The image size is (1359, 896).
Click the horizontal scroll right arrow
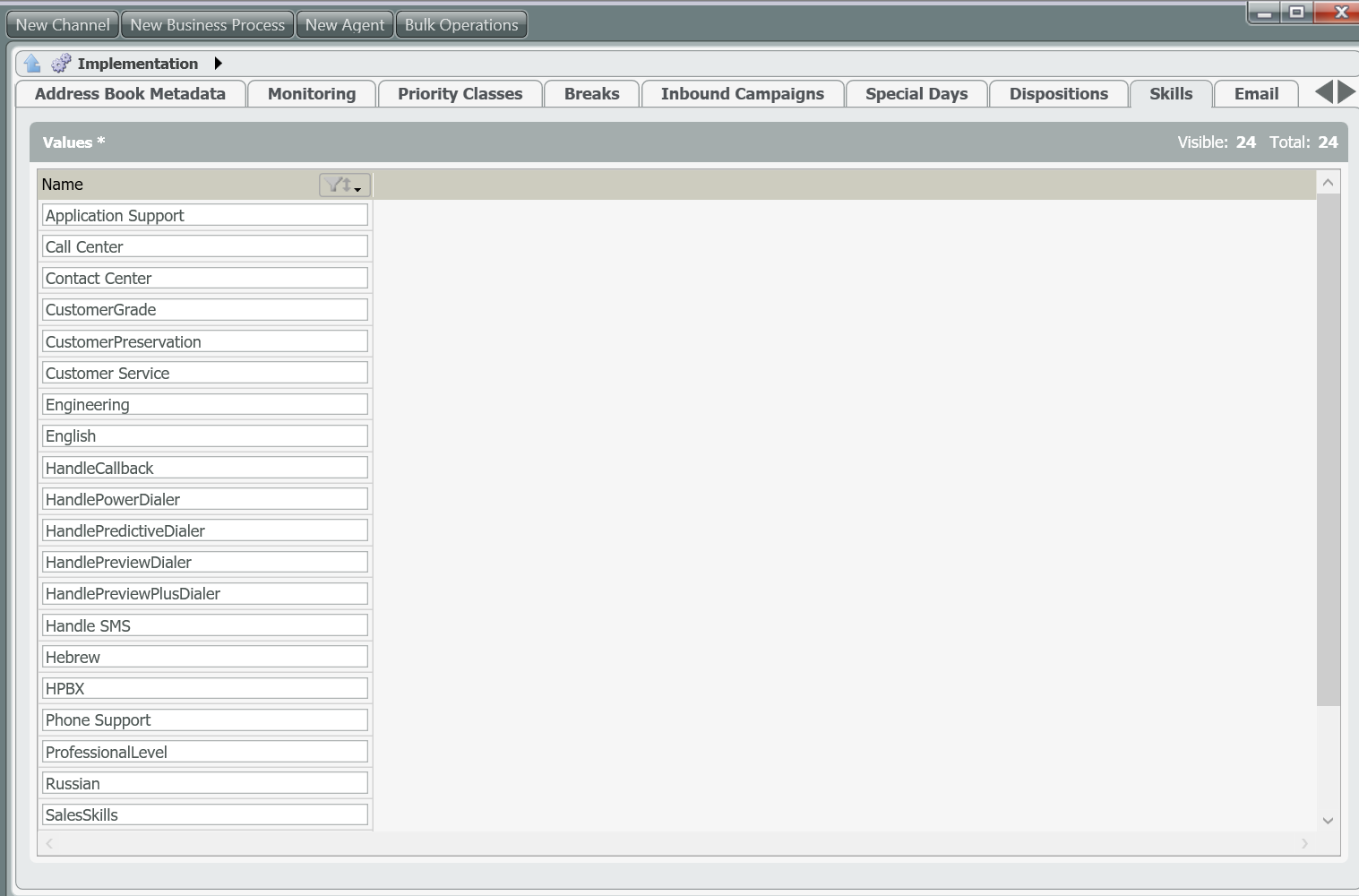tap(1304, 843)
